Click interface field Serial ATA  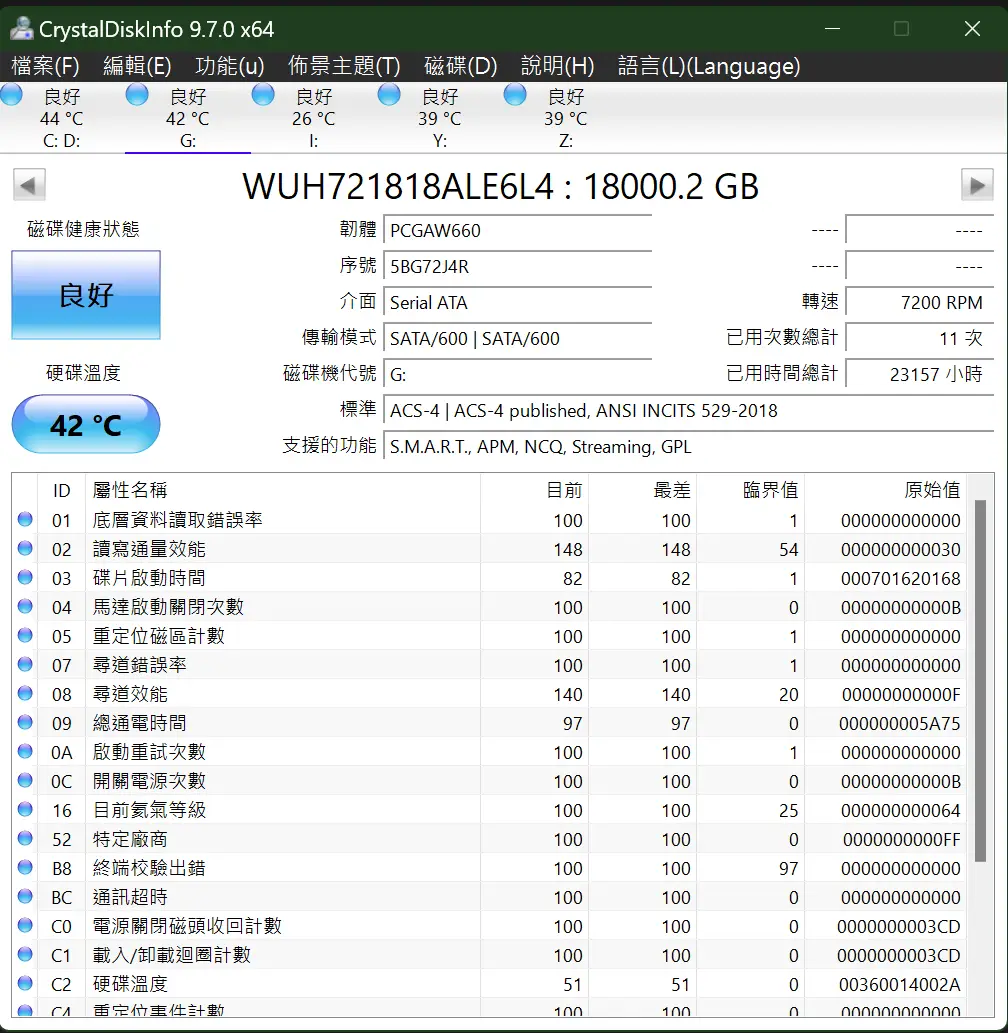point(517,302)
